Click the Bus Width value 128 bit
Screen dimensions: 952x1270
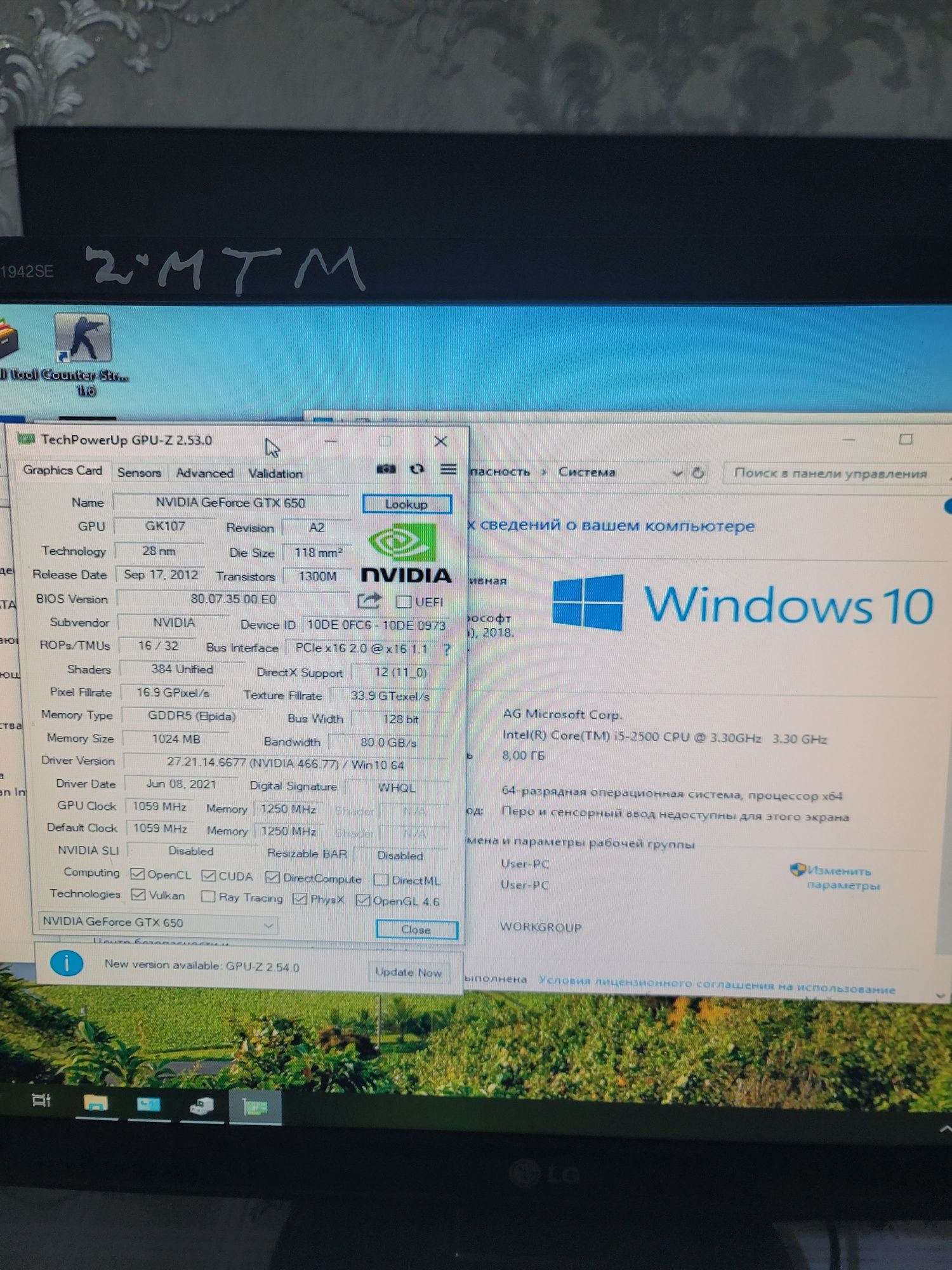(400, 719)
